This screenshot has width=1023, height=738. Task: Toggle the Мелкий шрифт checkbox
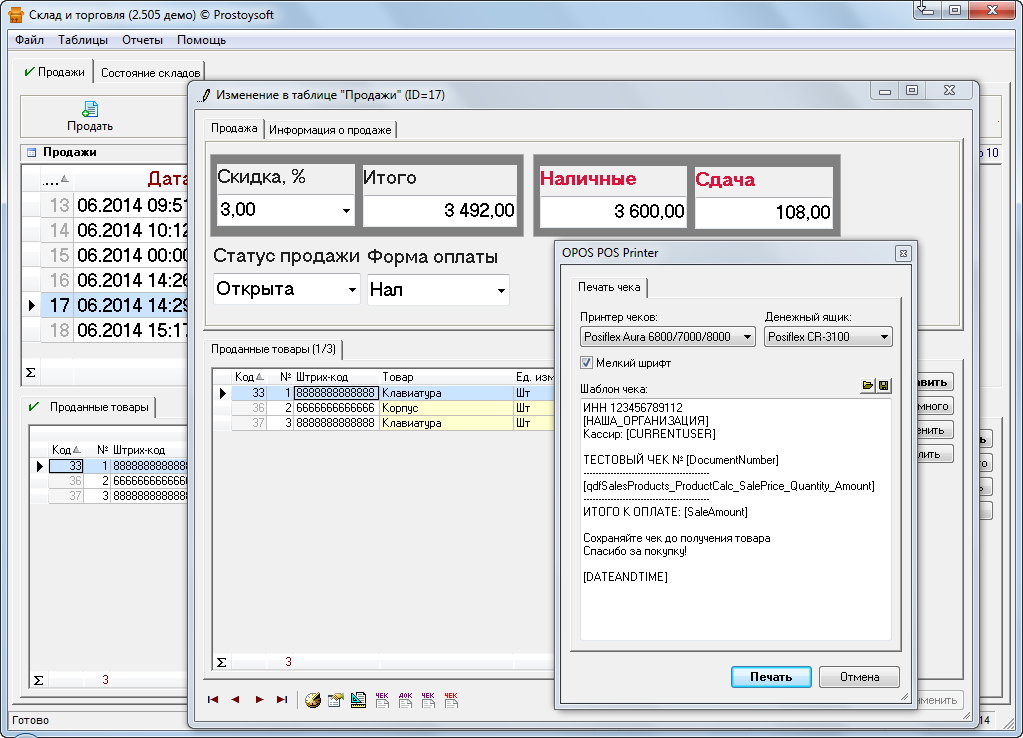tap(587, 363)
